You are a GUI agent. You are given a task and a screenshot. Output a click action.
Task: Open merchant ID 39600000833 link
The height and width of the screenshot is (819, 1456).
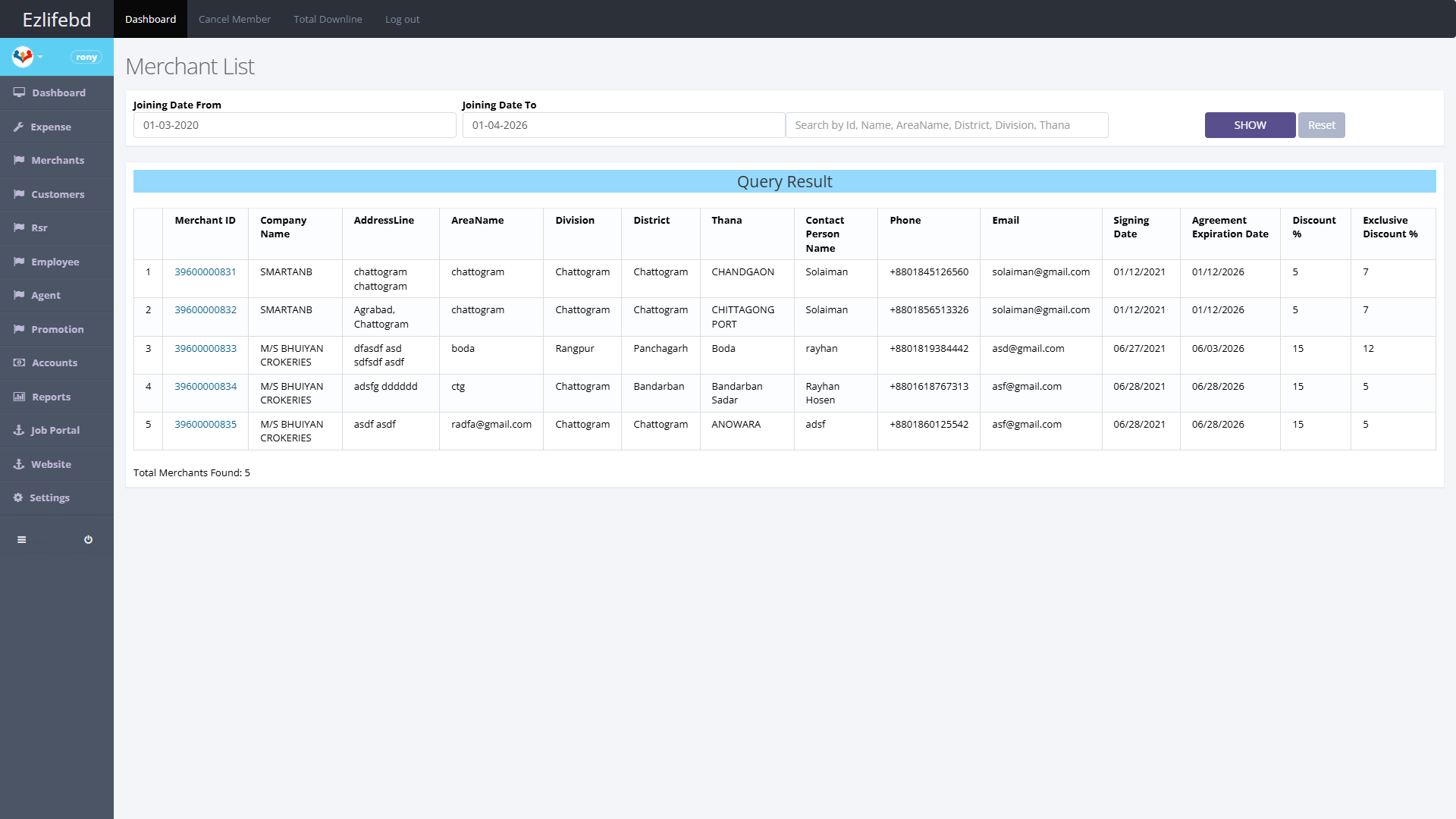(x=206, y=348)
